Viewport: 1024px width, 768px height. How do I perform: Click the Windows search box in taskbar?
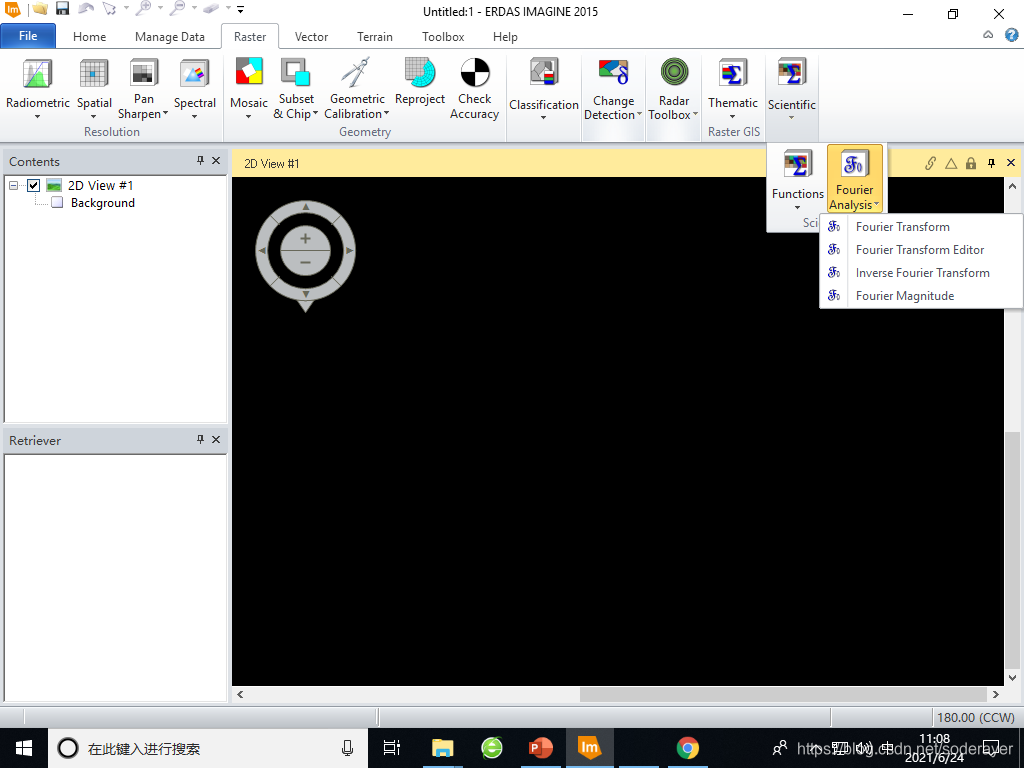(x=208, y=748)
